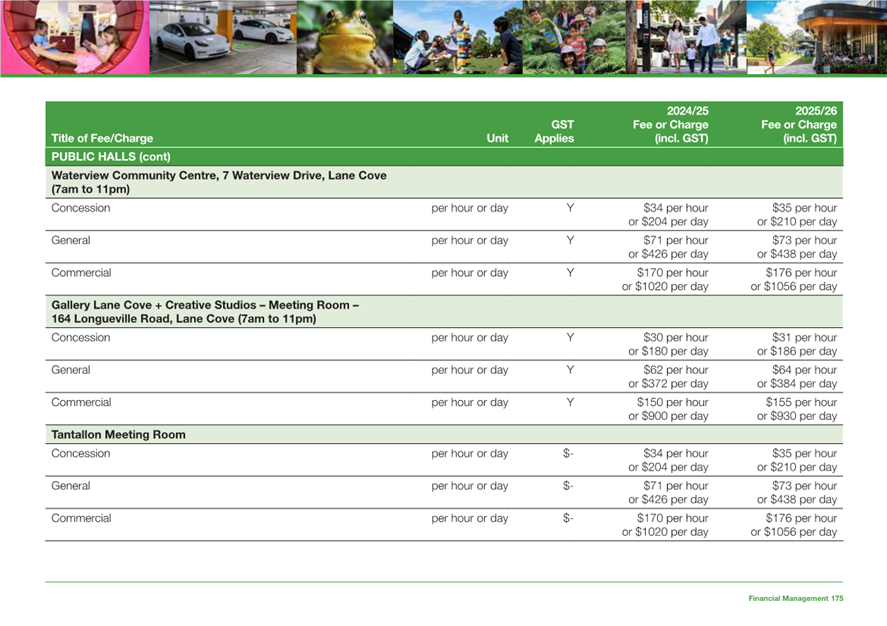887x626 pixels.
Task: Click the 'Tantallon Meeting Room' heading
Action: coord(118,434)
